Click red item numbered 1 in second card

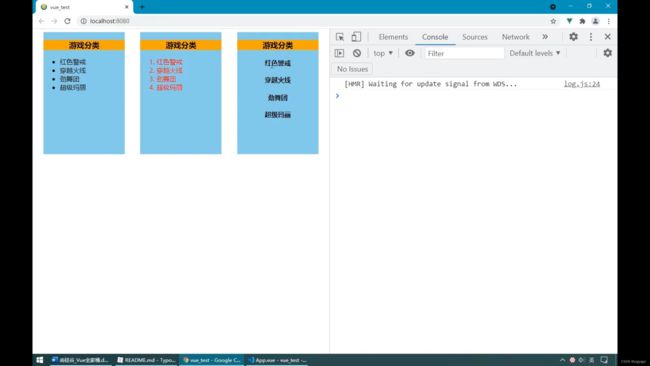coord(170,62)
